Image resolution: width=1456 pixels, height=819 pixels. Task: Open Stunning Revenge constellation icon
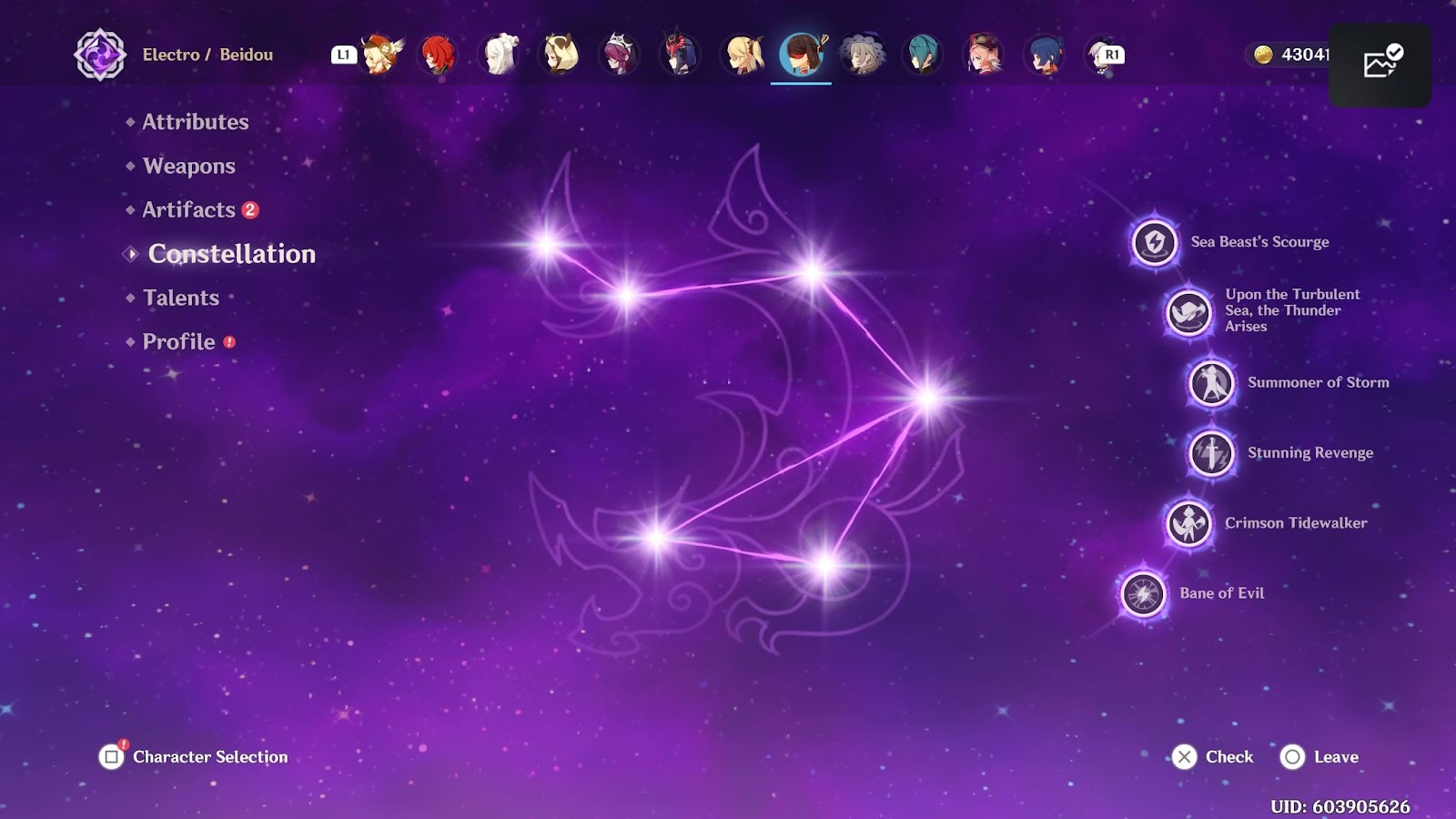(1211, 452)
